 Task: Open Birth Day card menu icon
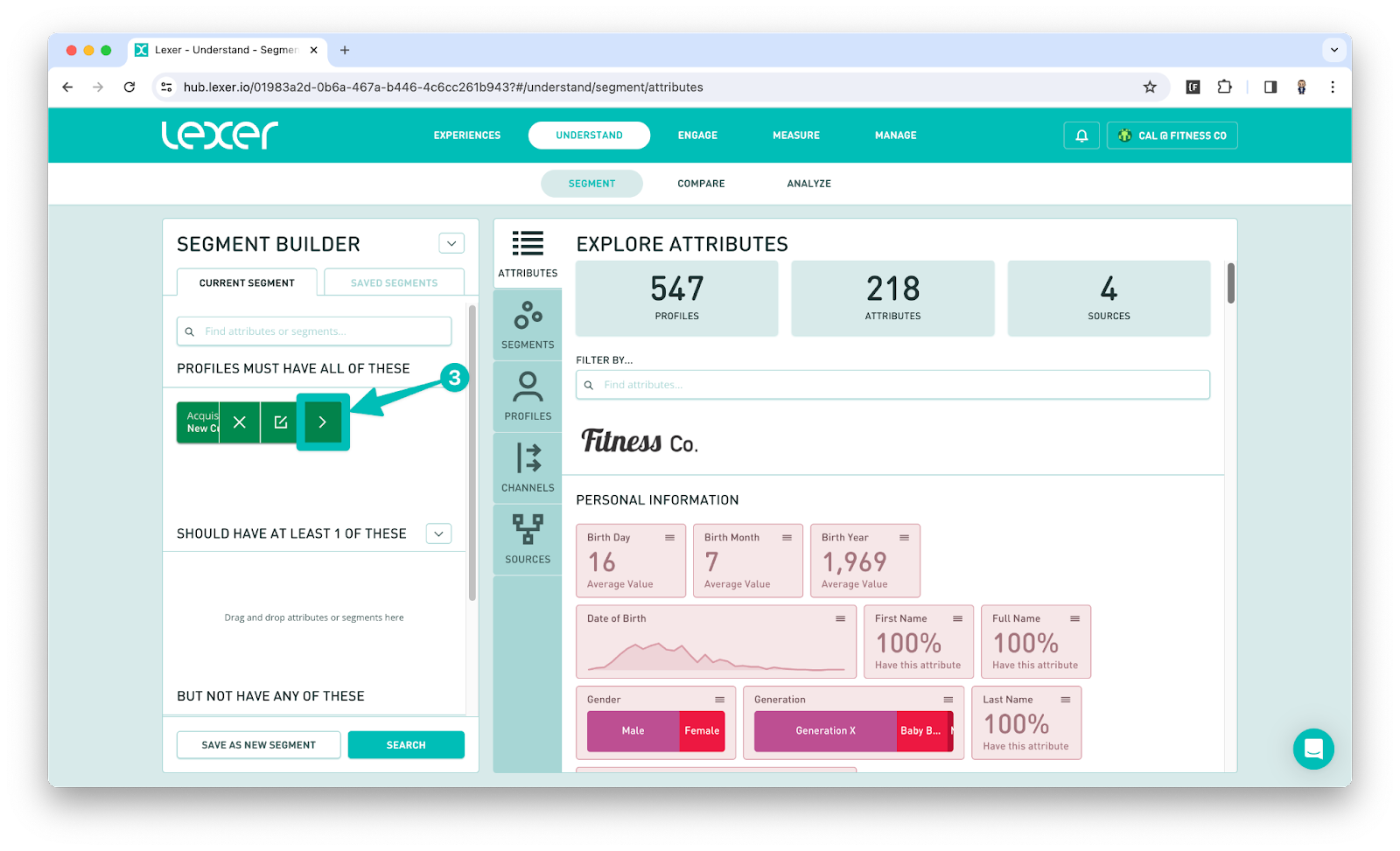[669, 537]
